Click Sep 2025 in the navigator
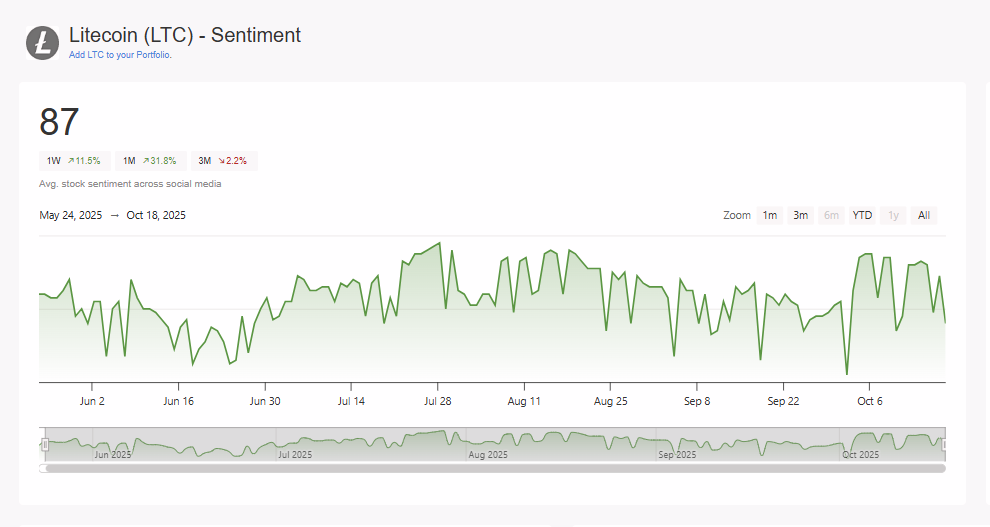This screenshot has width=990, height=527. click(x=677, y=454)
